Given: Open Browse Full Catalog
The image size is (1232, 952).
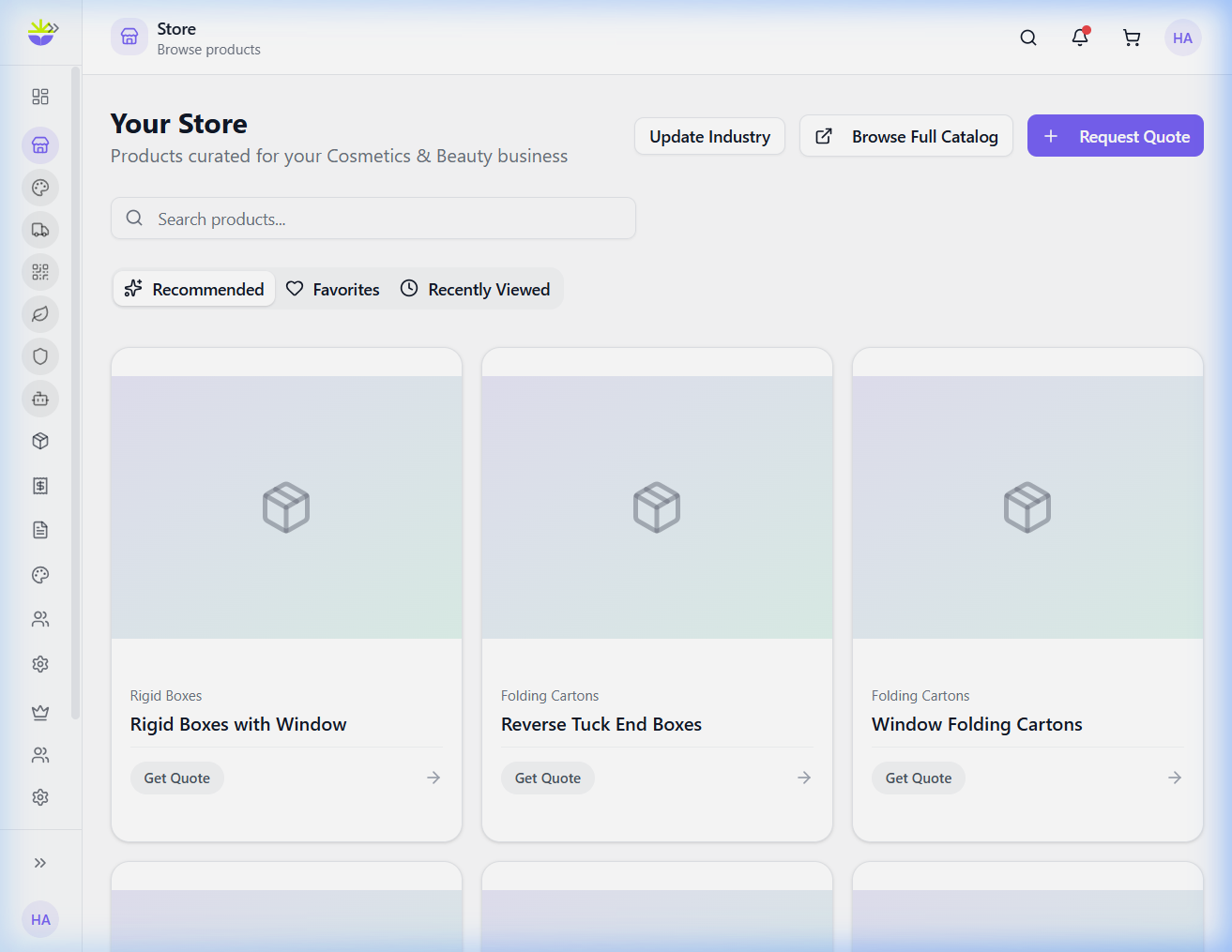Looking at the screenshot, I should pos(906,136).
